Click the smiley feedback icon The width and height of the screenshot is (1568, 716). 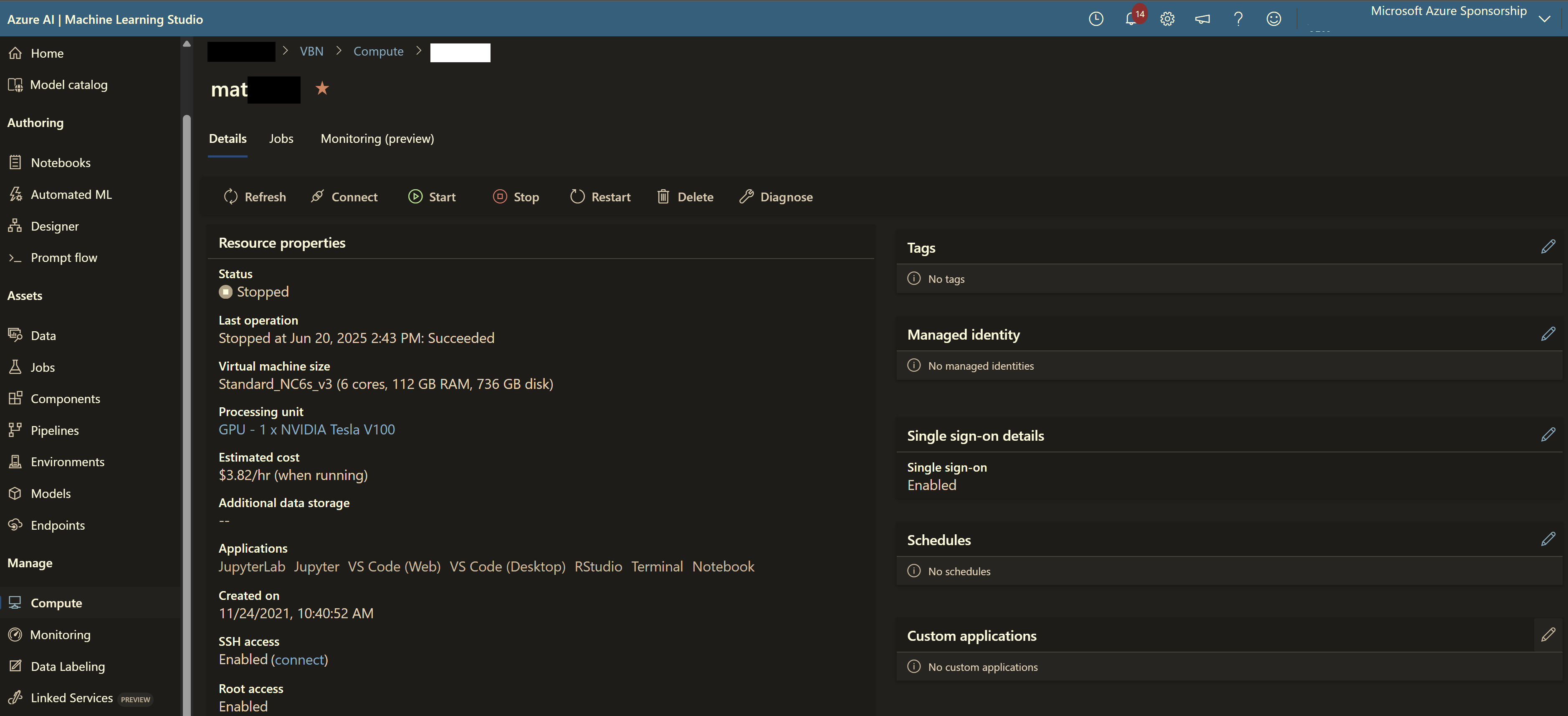click(1273, 19)
